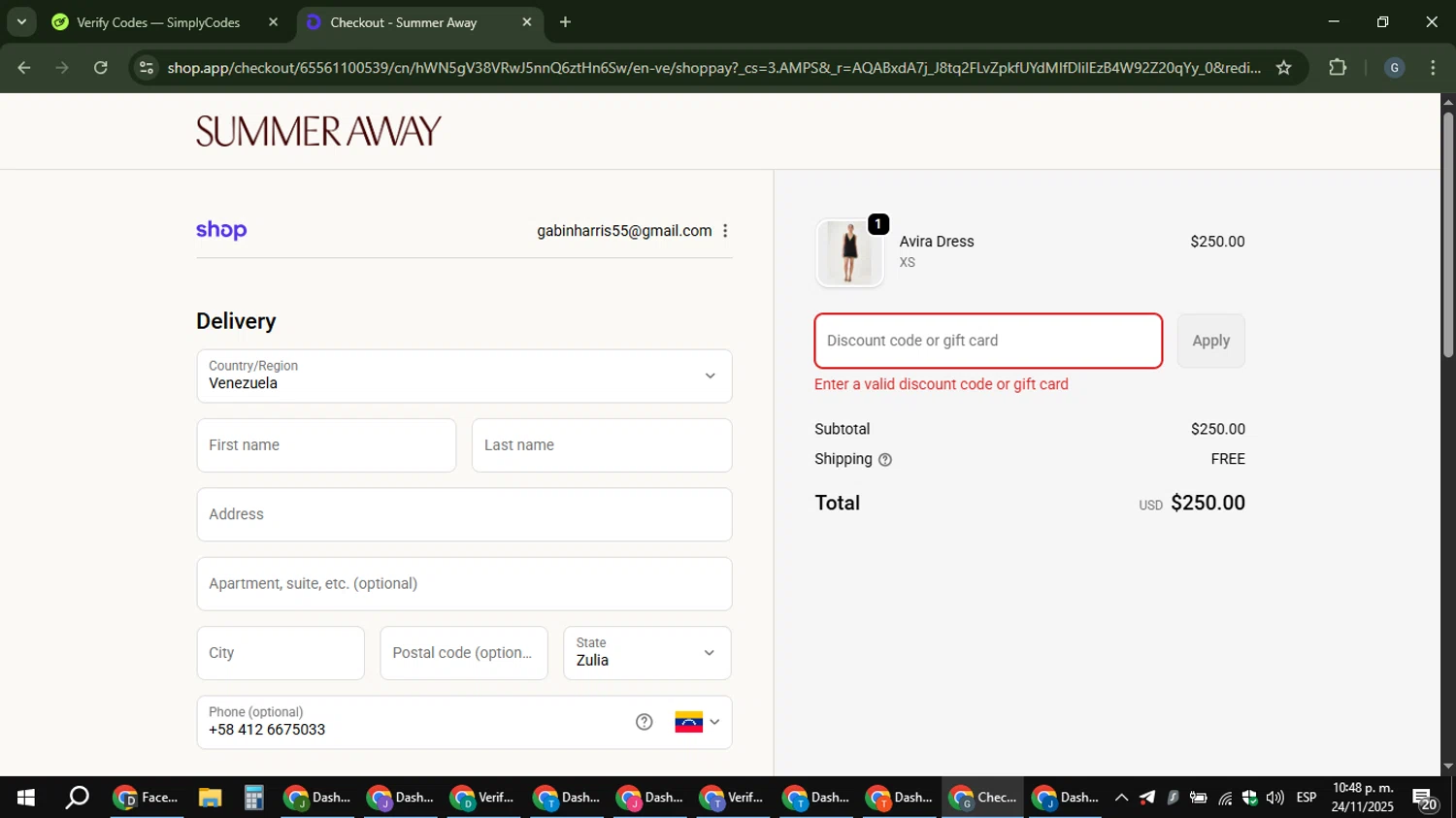Focus the Last name field

pyautogui.click(x=602, y=445)
